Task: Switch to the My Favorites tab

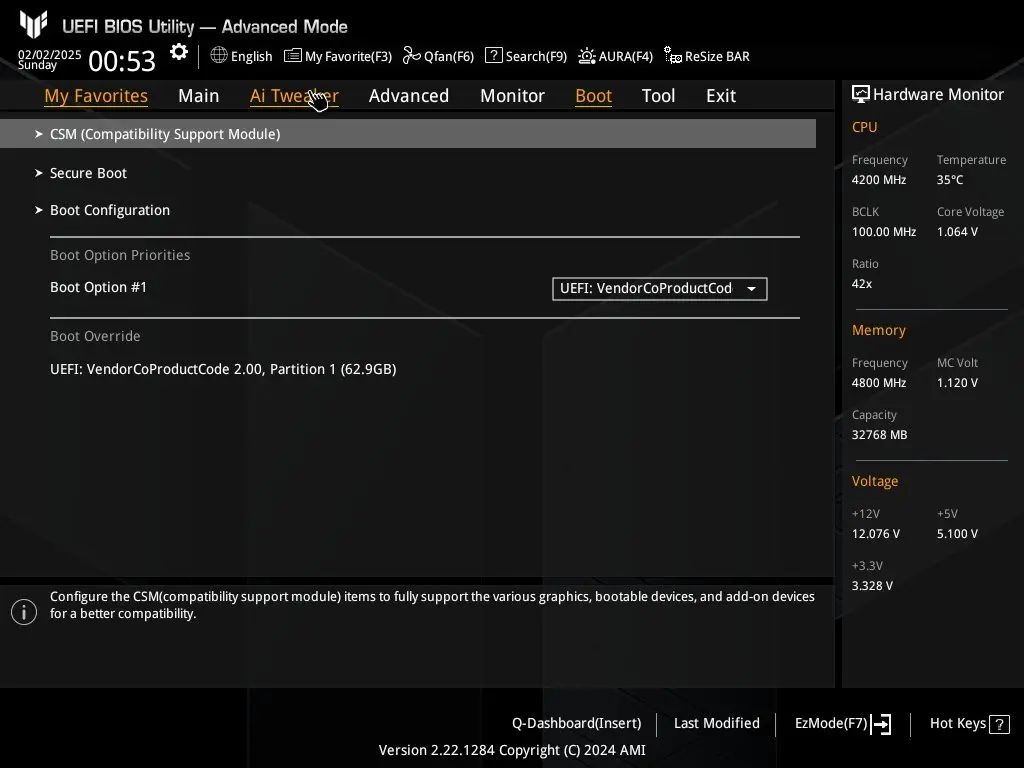Action: [96, 96]
